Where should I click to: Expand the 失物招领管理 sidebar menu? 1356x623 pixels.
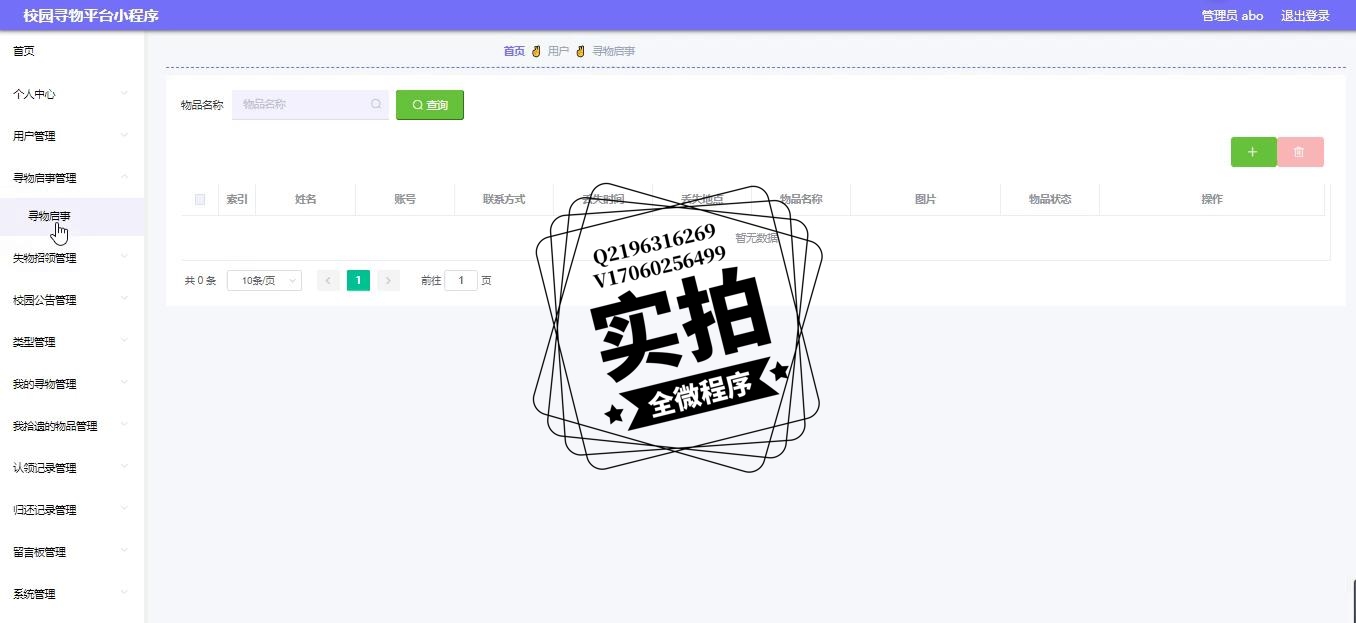pos(72,258)
